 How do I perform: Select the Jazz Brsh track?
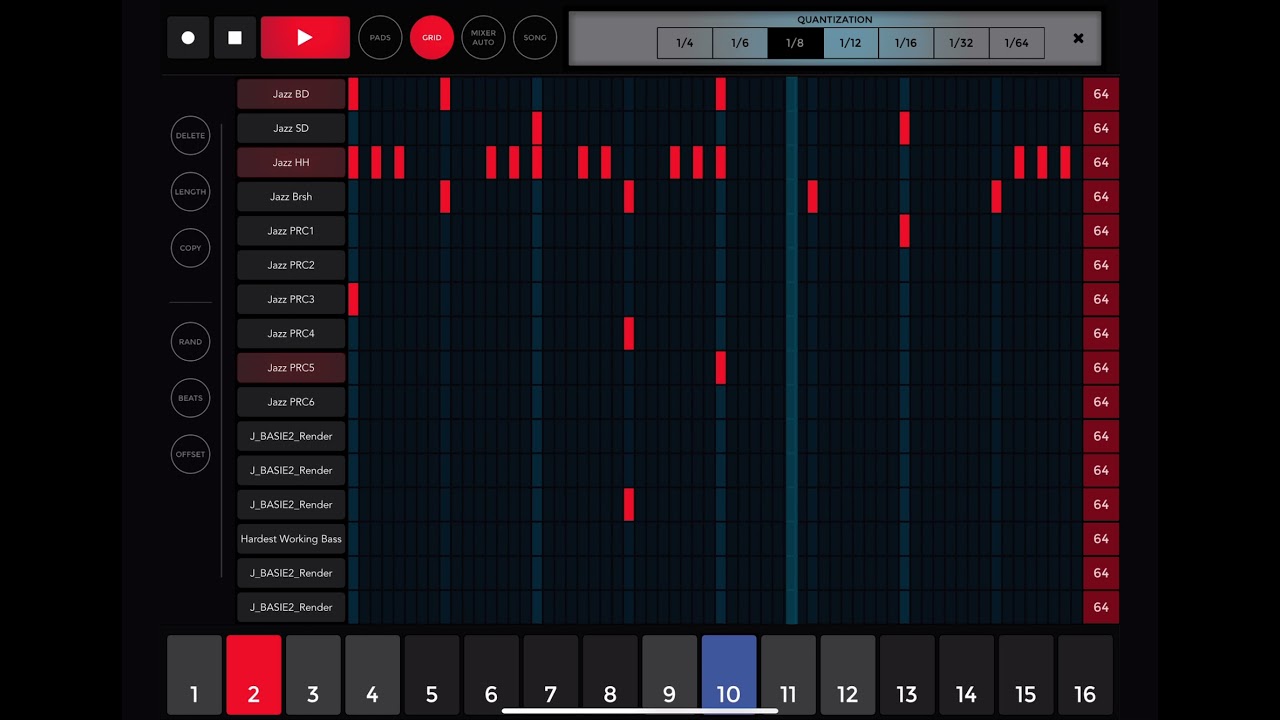(291, 197)
